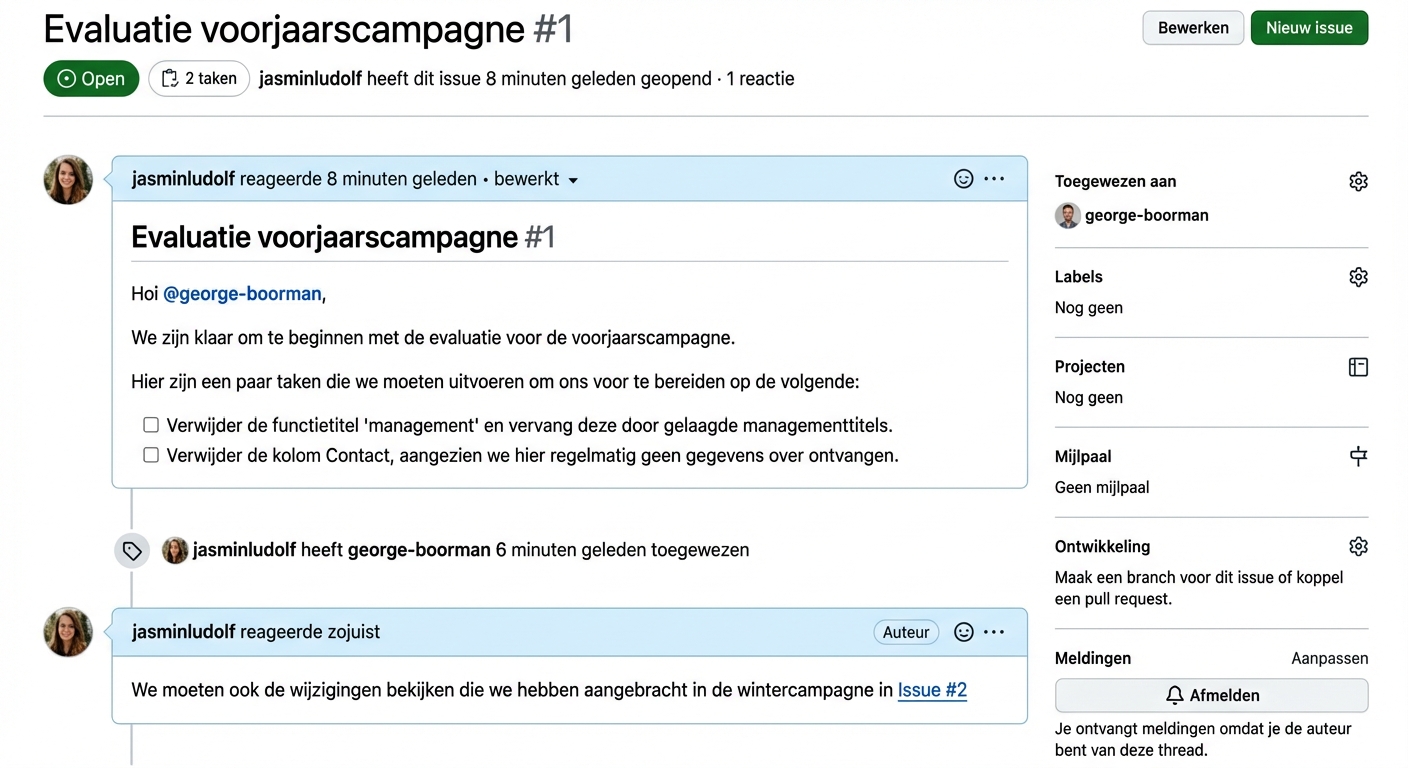This screenshot has width=1408, height=768.
Task: Check the task about removing 'management' job title
Action: (150, 424)
